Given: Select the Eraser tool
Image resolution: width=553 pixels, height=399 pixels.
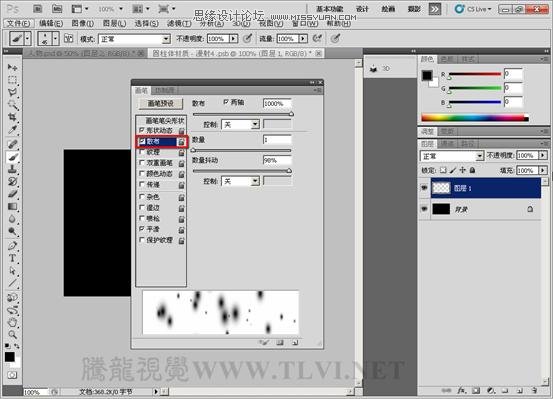Looking at the screenshot, I should tap(12, 194).
